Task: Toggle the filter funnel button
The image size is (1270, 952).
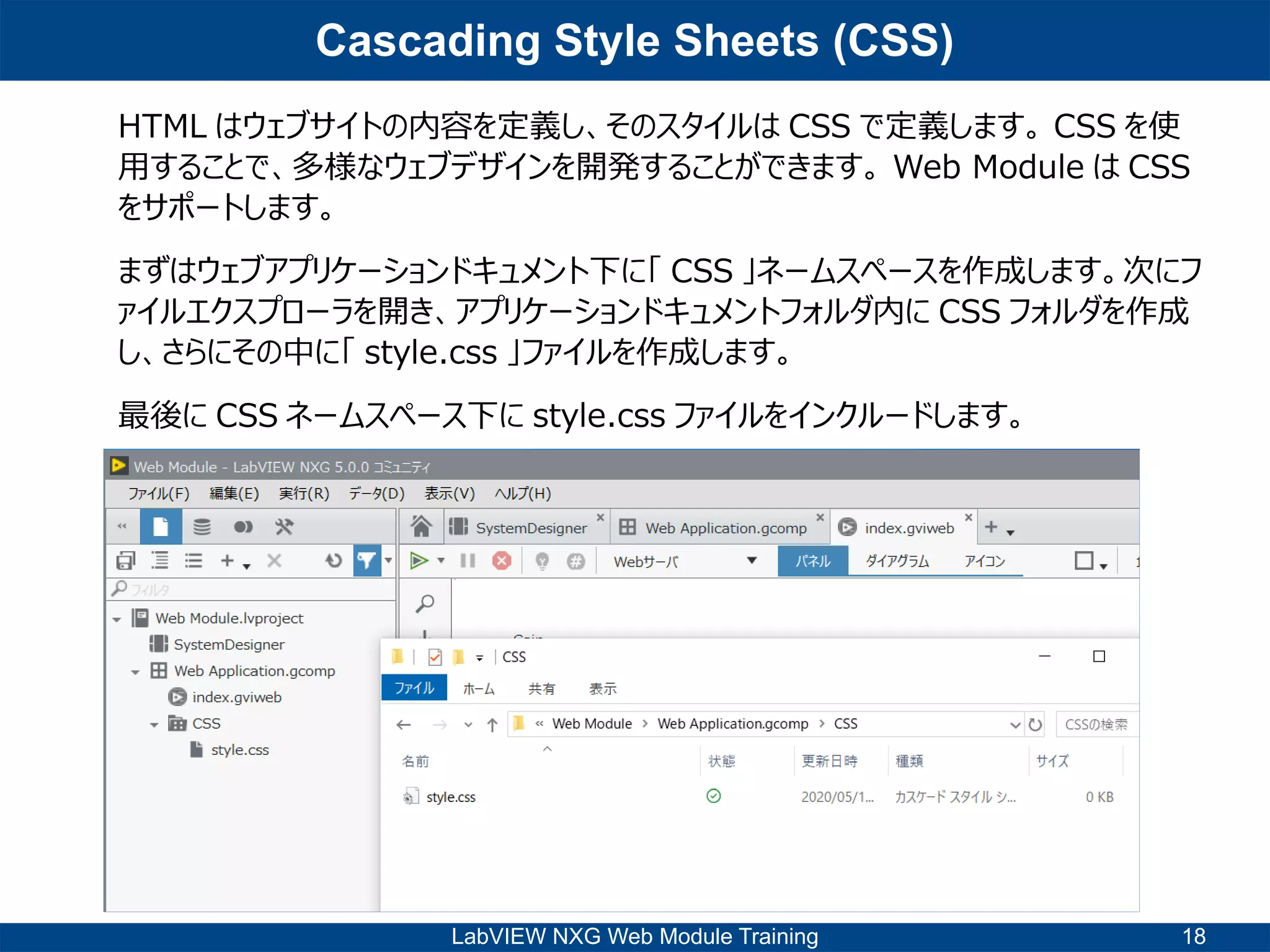Action: click(x=366, y=561)
